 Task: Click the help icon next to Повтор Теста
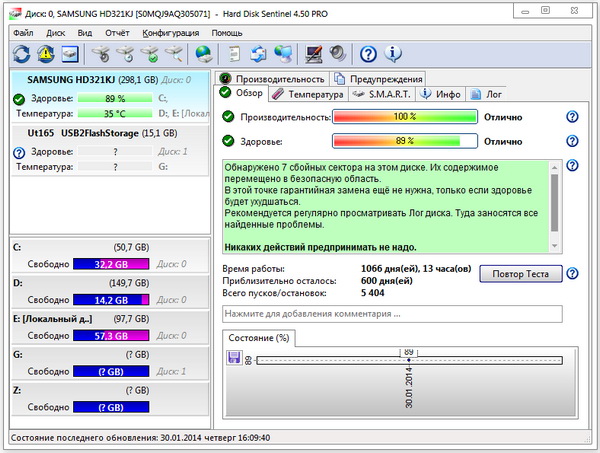click(572, 273)
